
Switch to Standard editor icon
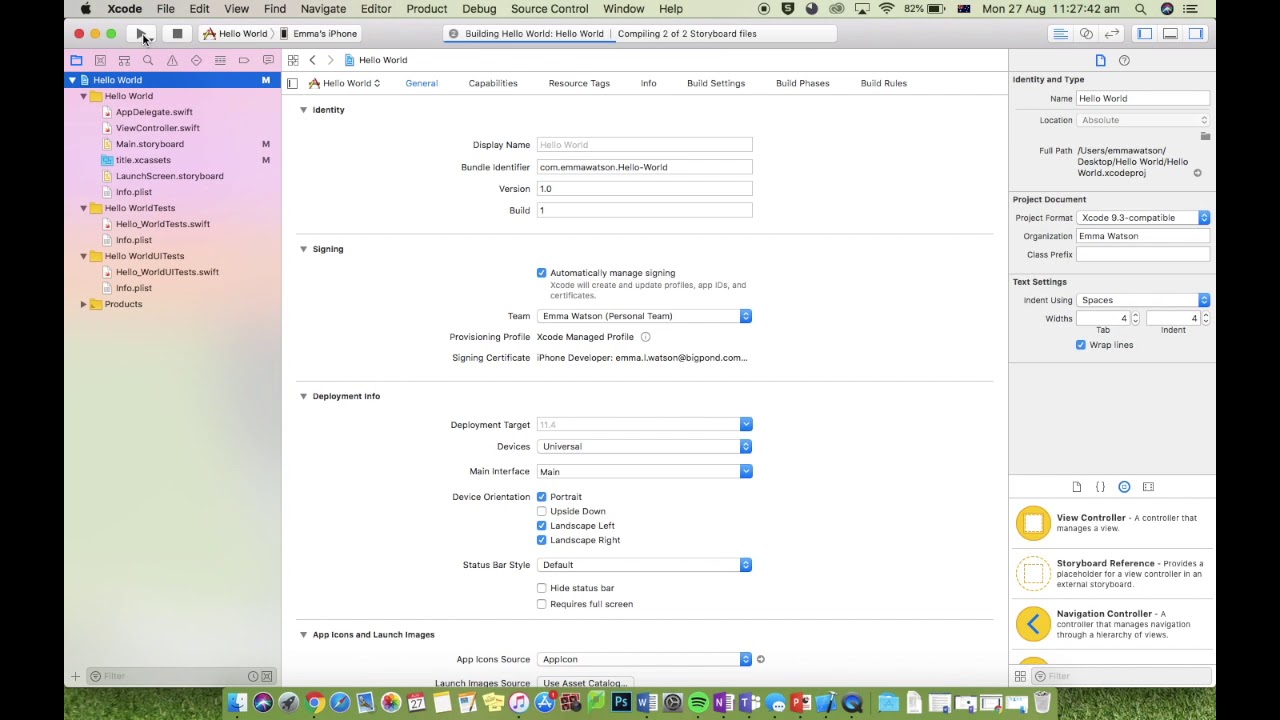(x=1060, y=34)
